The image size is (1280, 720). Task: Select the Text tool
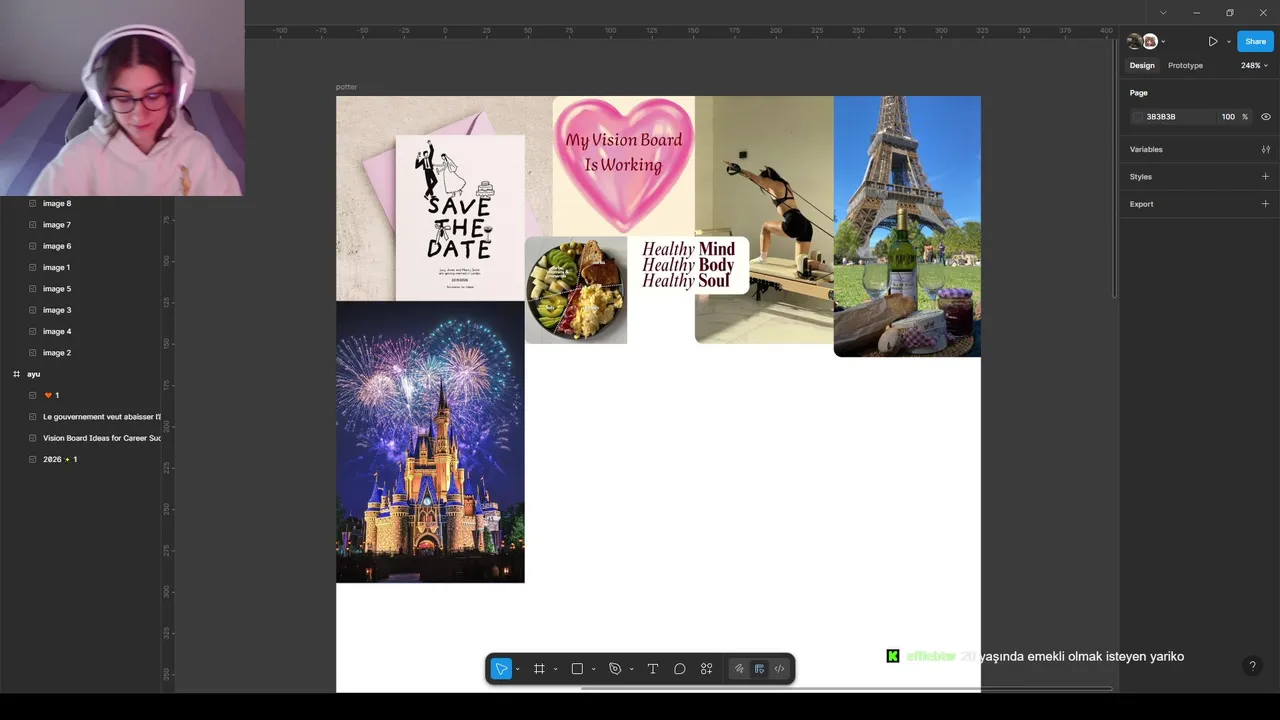click(653, 669)
